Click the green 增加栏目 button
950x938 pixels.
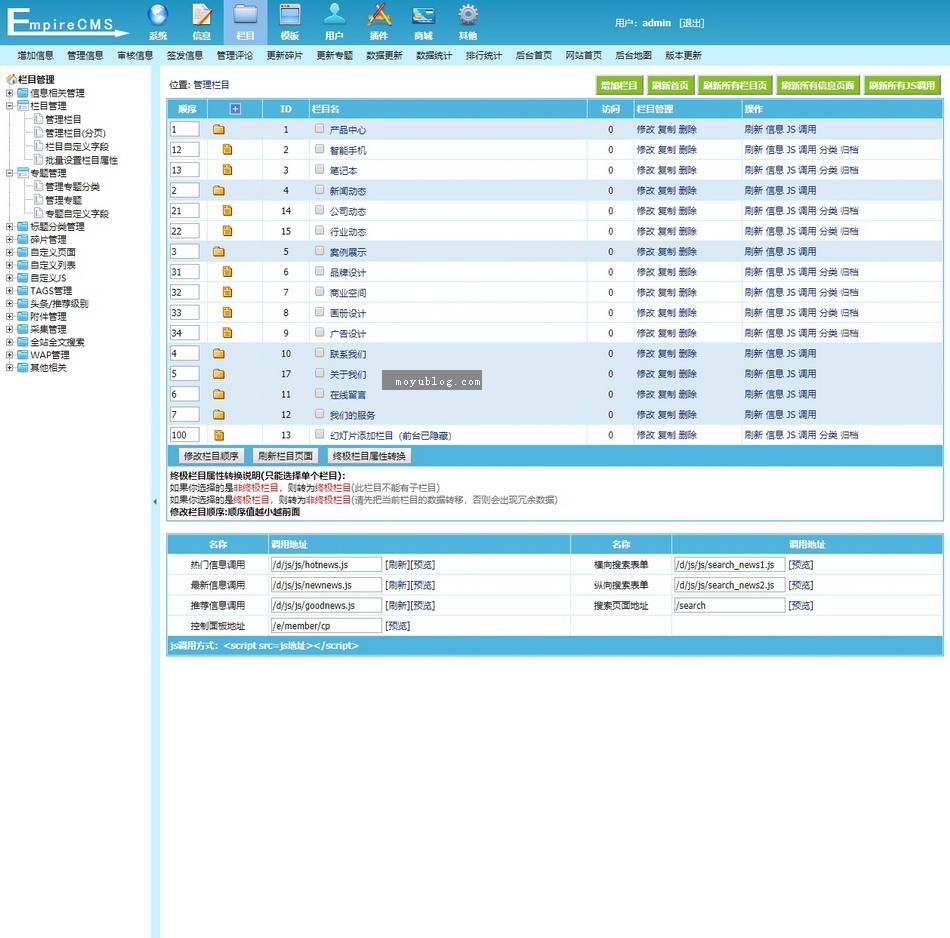[619, 85]
